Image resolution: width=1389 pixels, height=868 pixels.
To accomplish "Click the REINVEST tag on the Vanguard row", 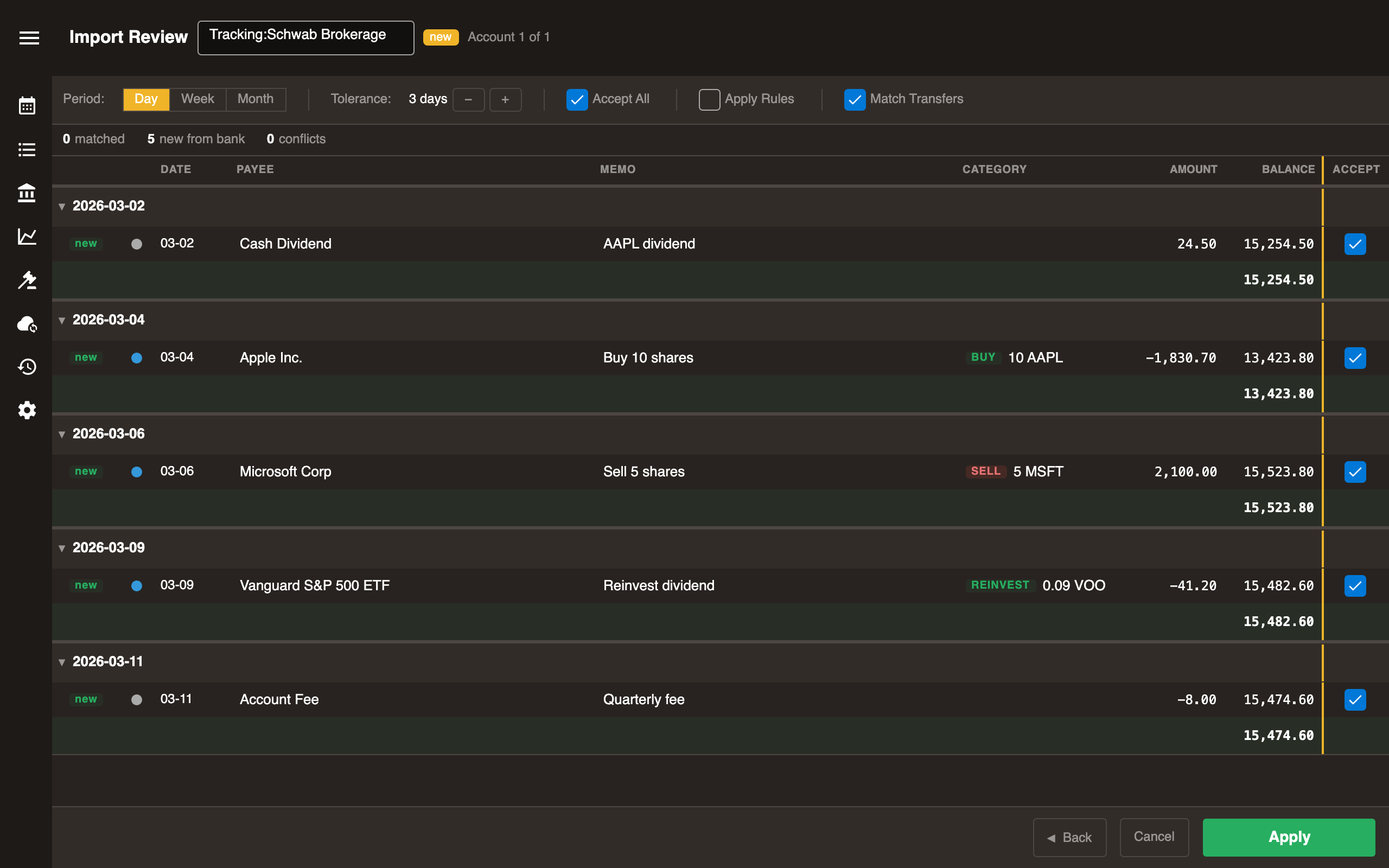I will coord(1000,585).
